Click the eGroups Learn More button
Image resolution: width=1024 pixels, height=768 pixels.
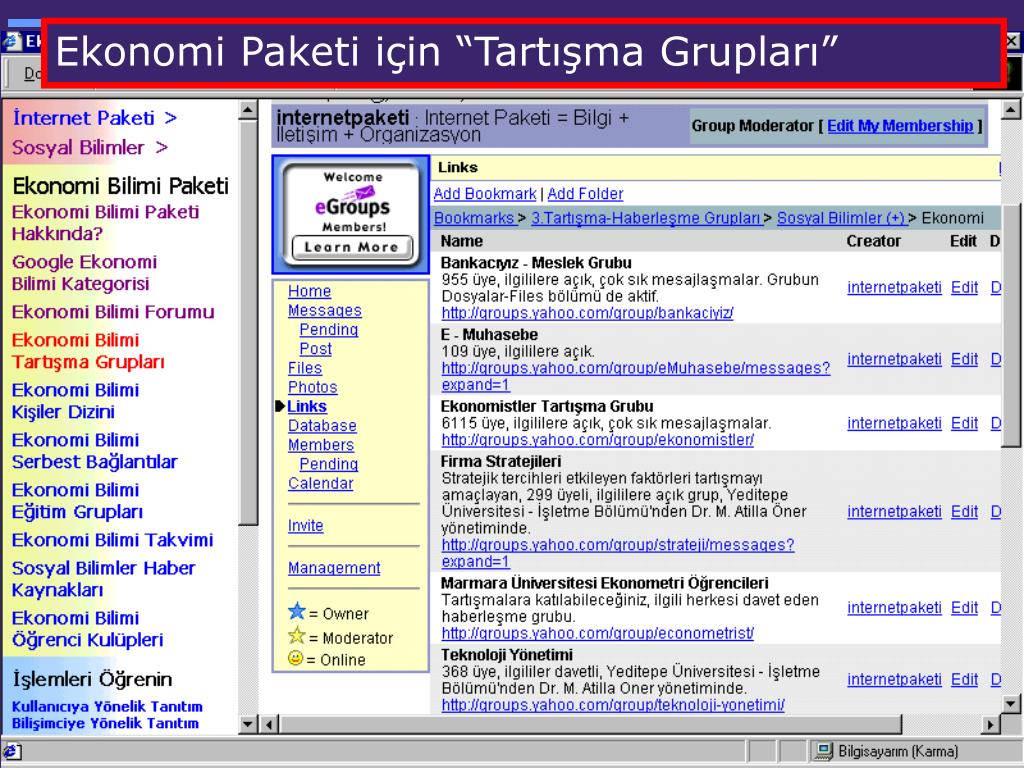click(x=351, y=248)
